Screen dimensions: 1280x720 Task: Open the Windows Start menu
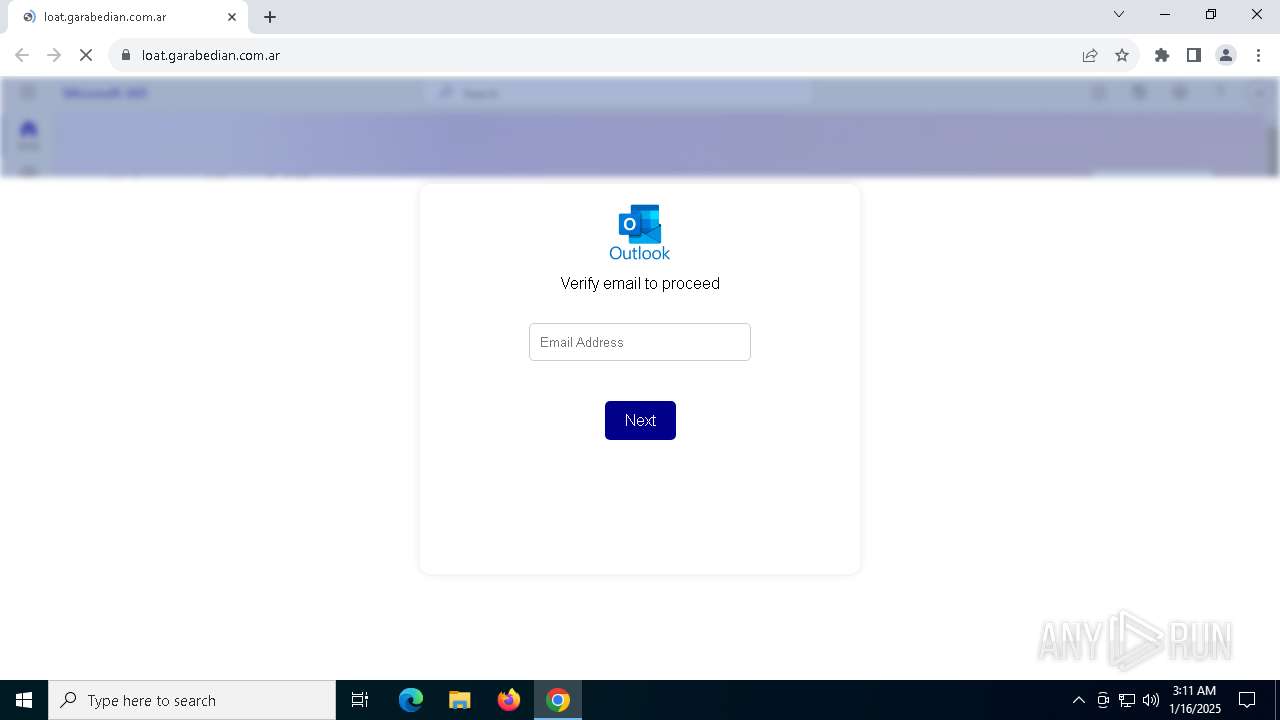pos(24,700)
